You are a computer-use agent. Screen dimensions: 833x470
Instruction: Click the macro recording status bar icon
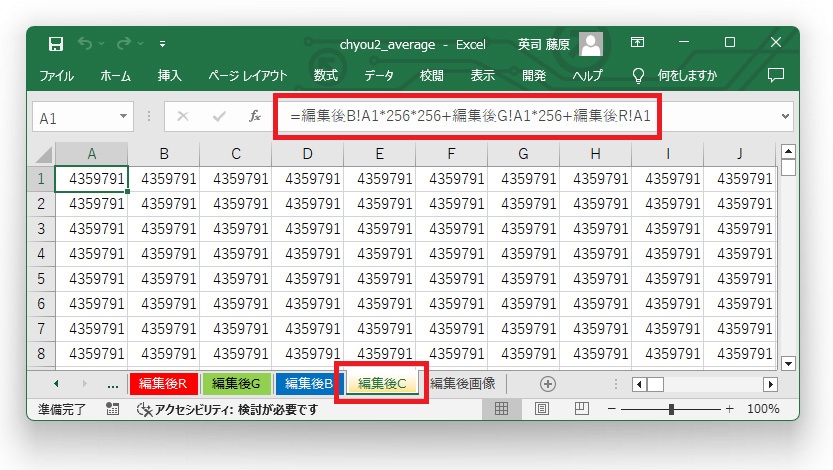(x=113, y=408)
